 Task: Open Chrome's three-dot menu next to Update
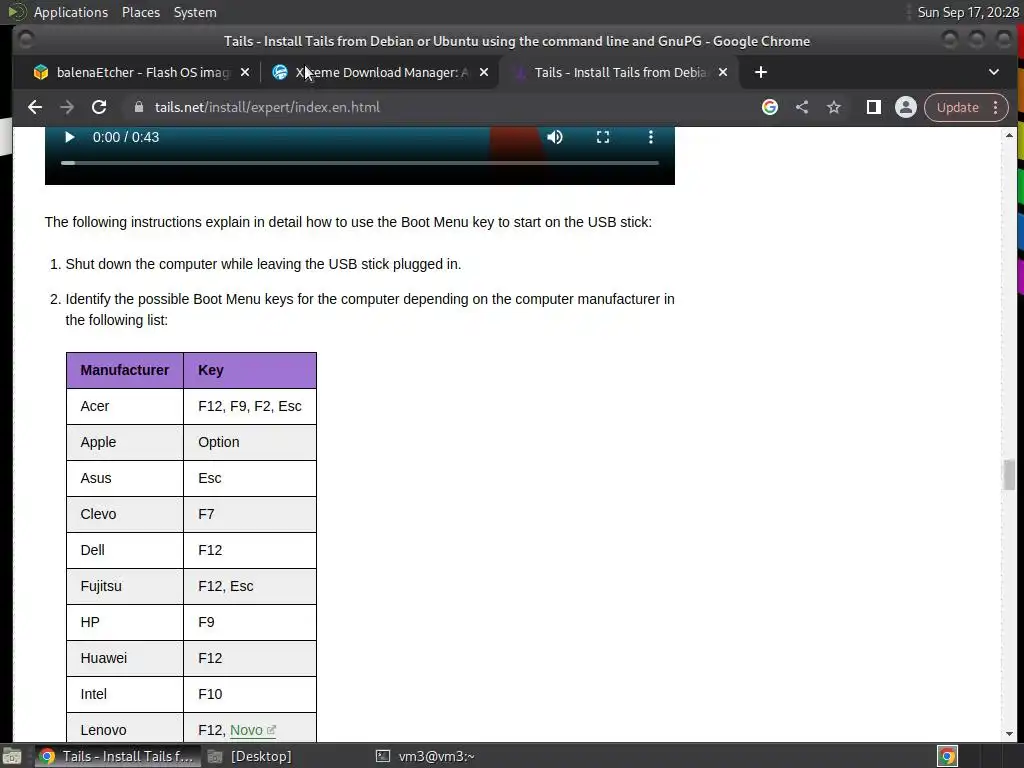coord(996,107)
